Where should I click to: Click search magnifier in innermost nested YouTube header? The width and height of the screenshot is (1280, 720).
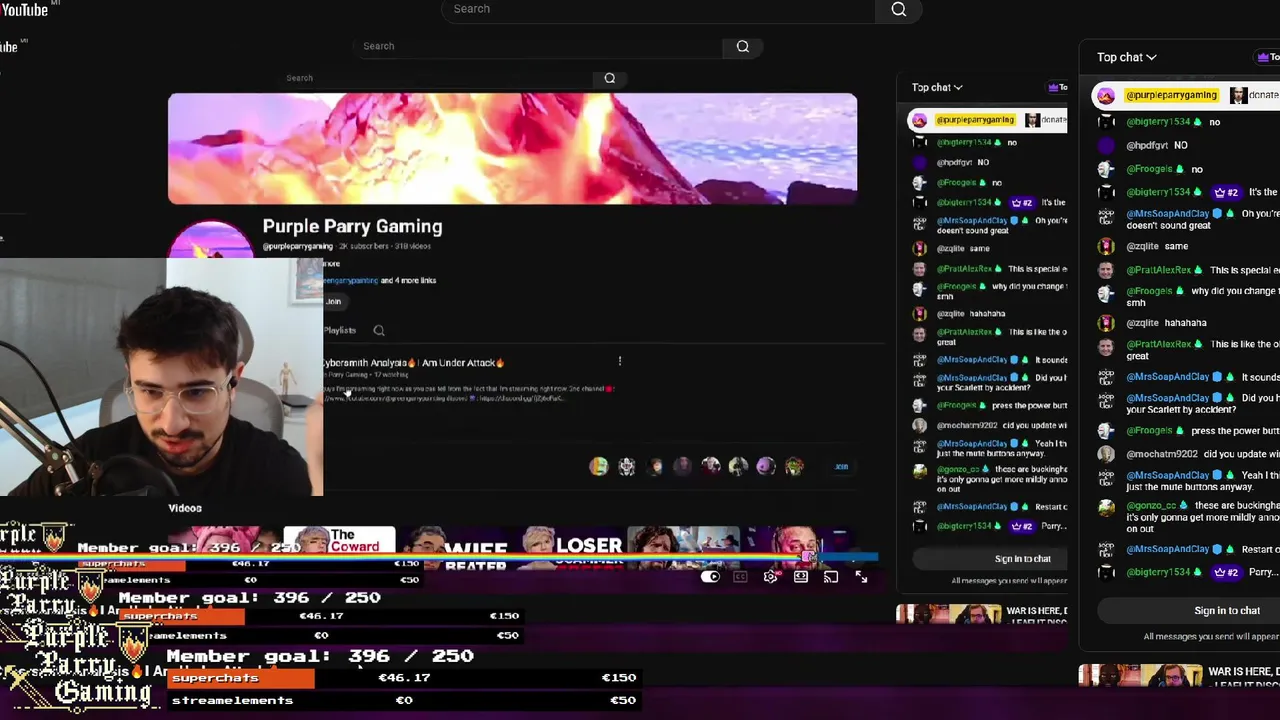point(609,78)
